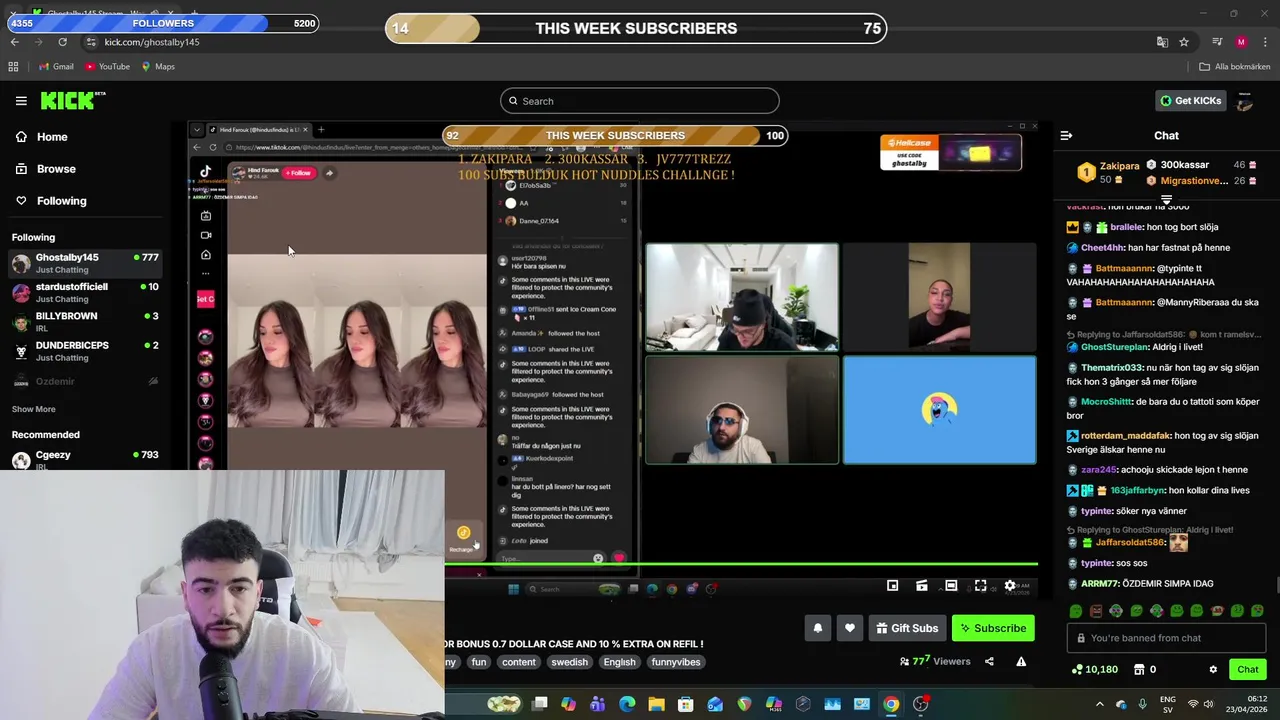Click the banned chat input box
Screen dimensions: 1280x720
pos(1165,638)
